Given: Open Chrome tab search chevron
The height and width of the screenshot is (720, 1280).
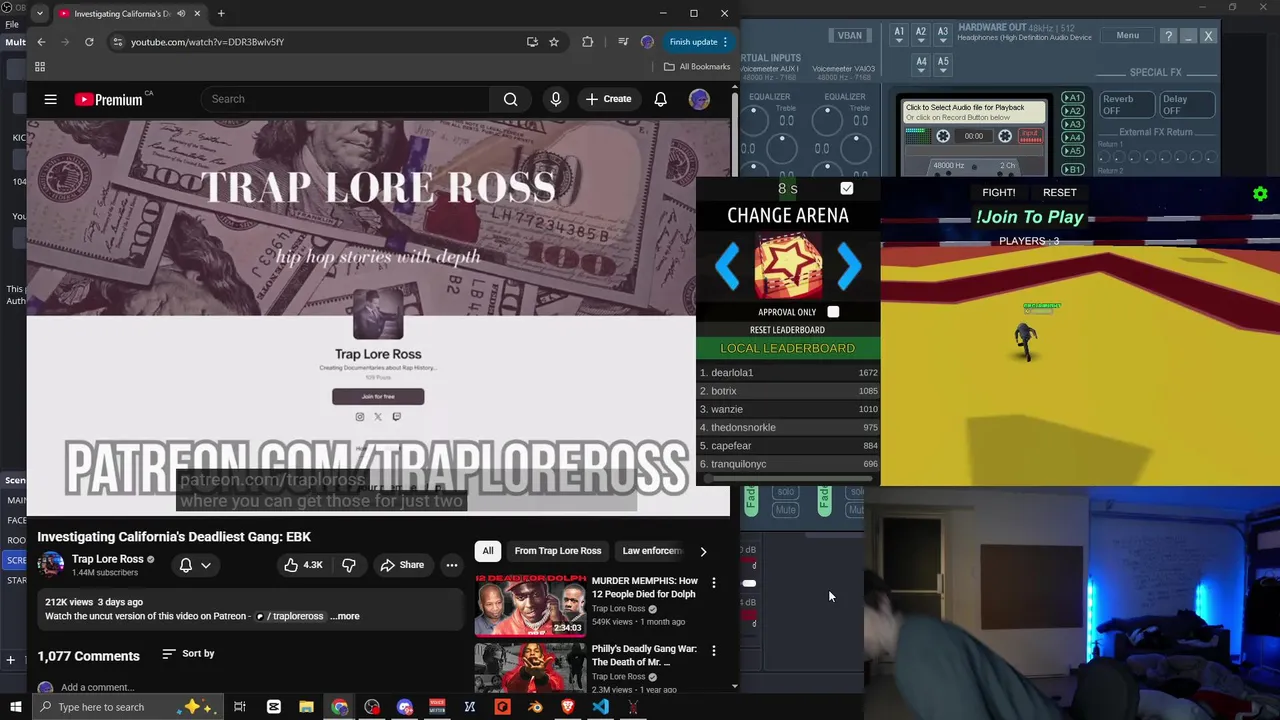Looking at the screenshot, I should (x=39, y=14).
